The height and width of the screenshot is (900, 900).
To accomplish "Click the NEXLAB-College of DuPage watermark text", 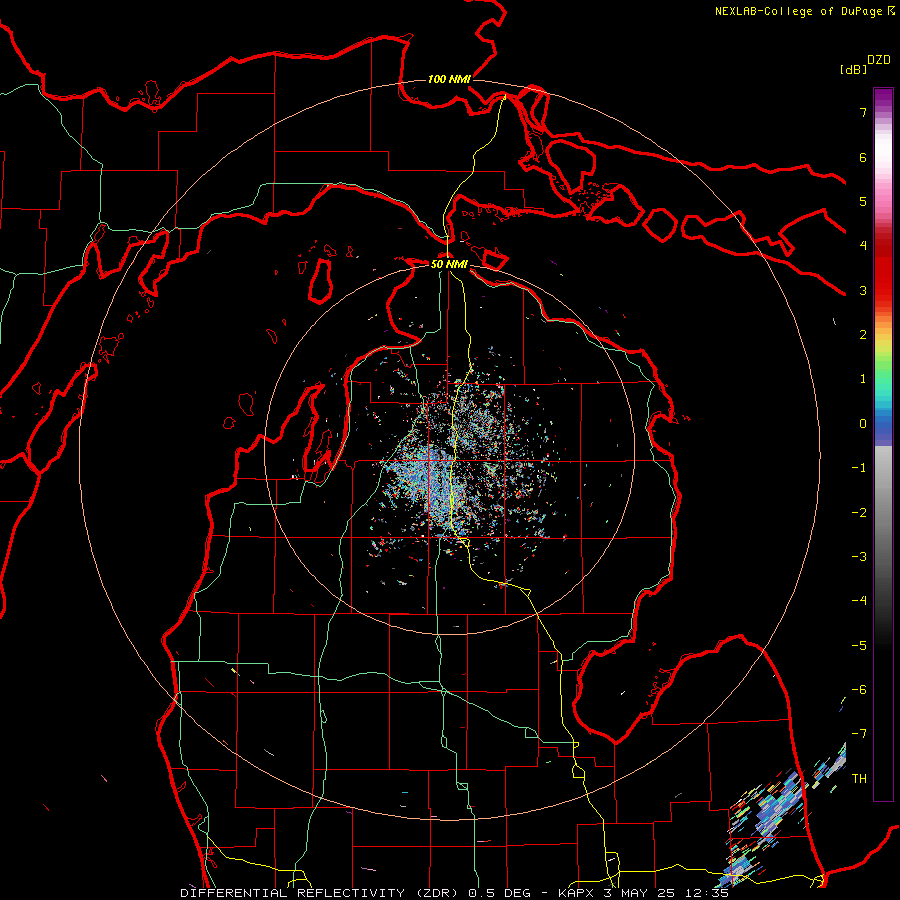I will click(x=804, y=11).
